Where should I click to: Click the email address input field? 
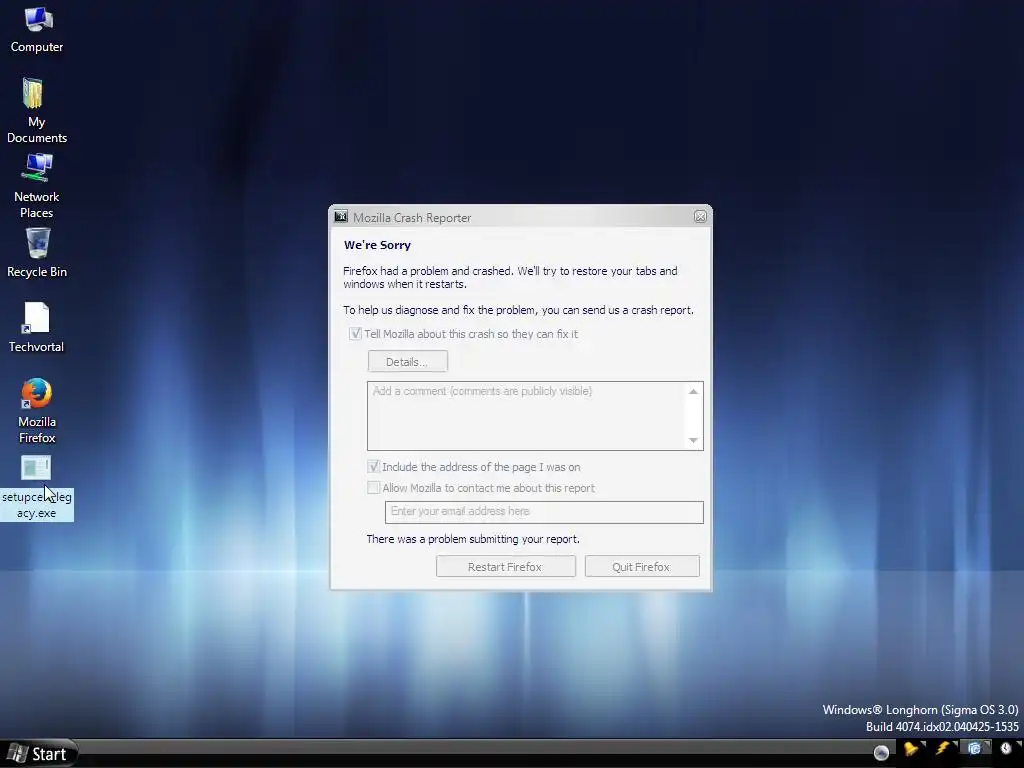pyautogui.click(x=544, y=512)
